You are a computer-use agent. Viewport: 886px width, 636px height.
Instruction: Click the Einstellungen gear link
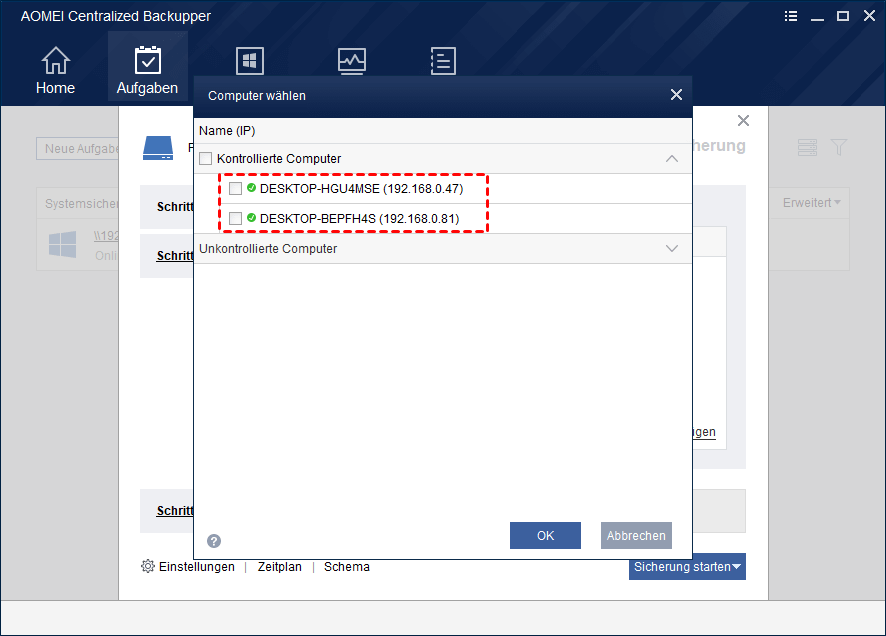coord(188,567)
